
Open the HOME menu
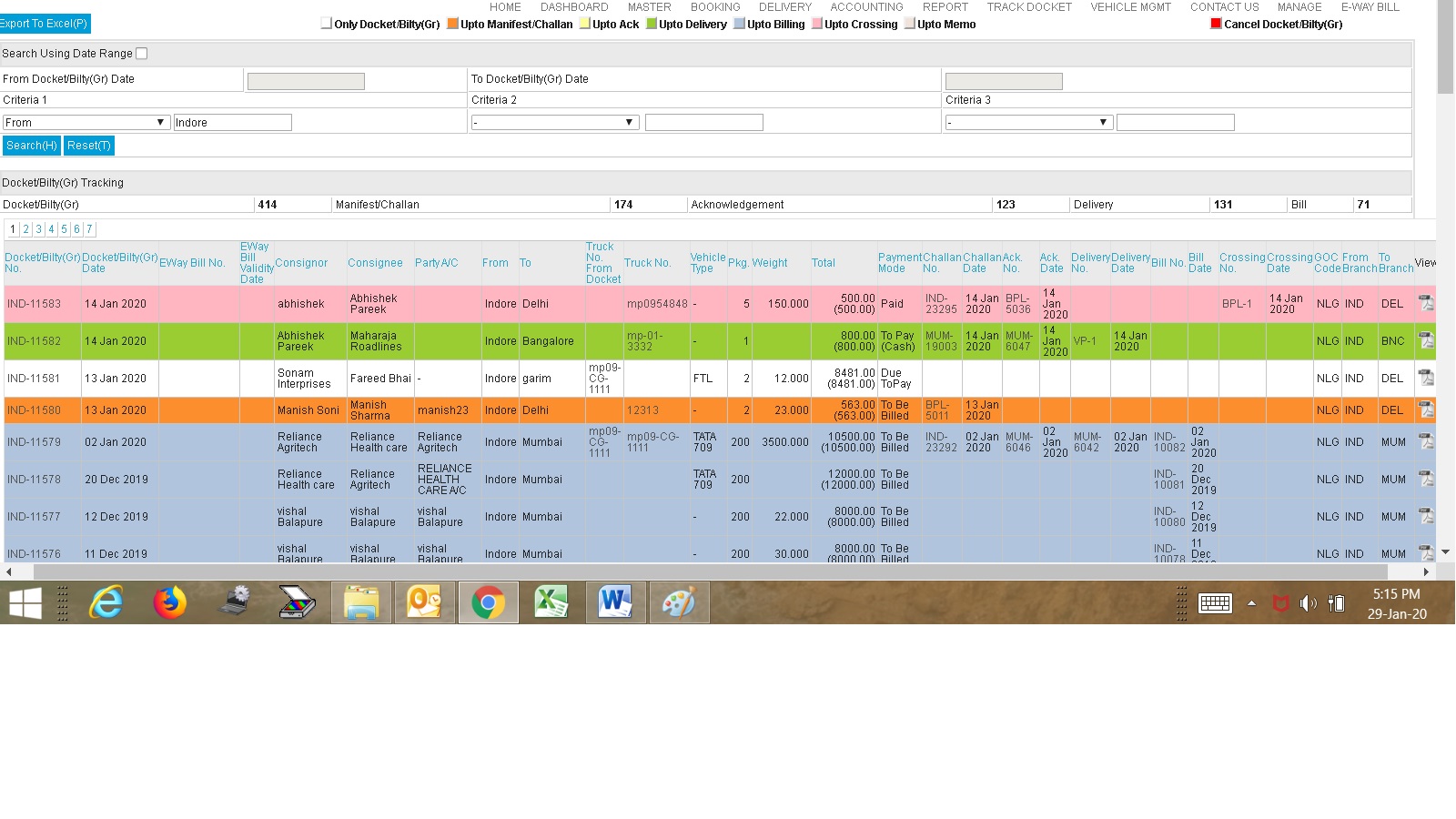(505, 7)
